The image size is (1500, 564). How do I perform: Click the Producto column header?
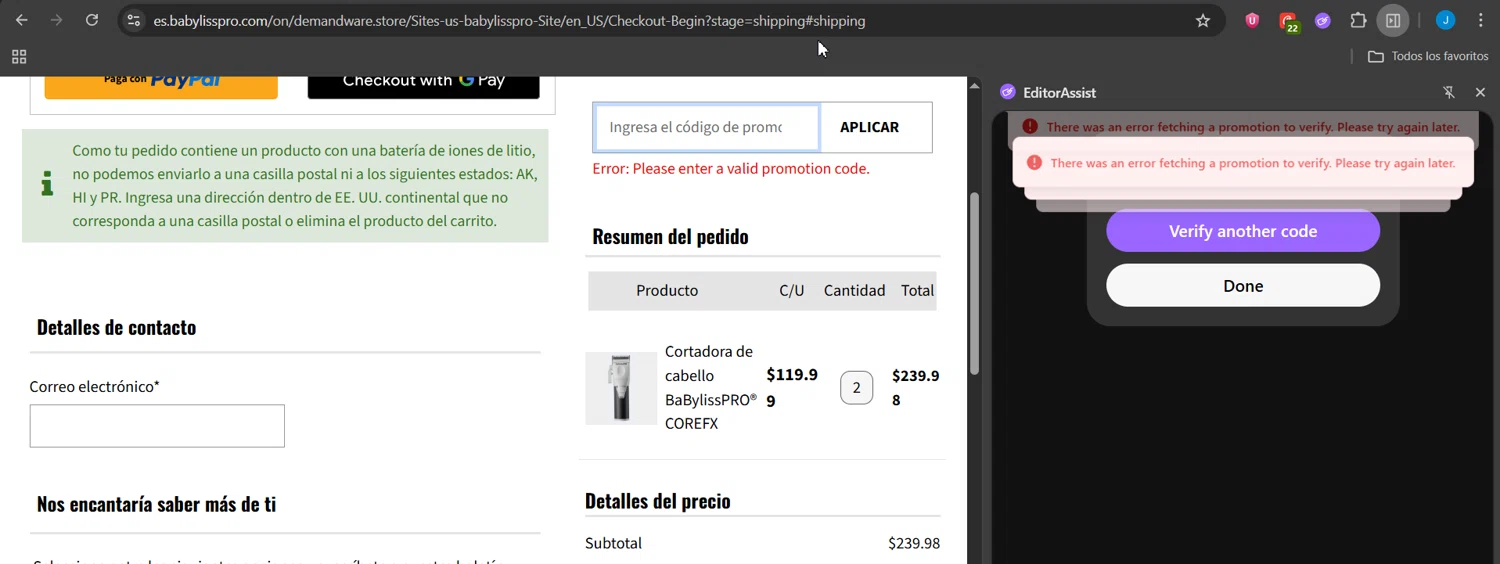667,291
